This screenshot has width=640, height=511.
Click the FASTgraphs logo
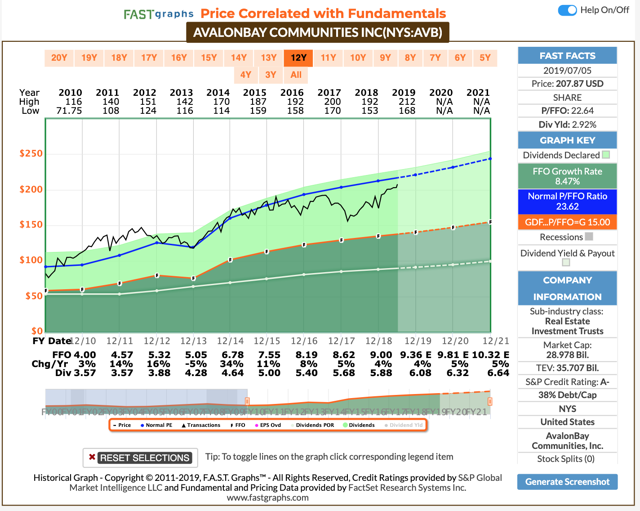(158, 14)
